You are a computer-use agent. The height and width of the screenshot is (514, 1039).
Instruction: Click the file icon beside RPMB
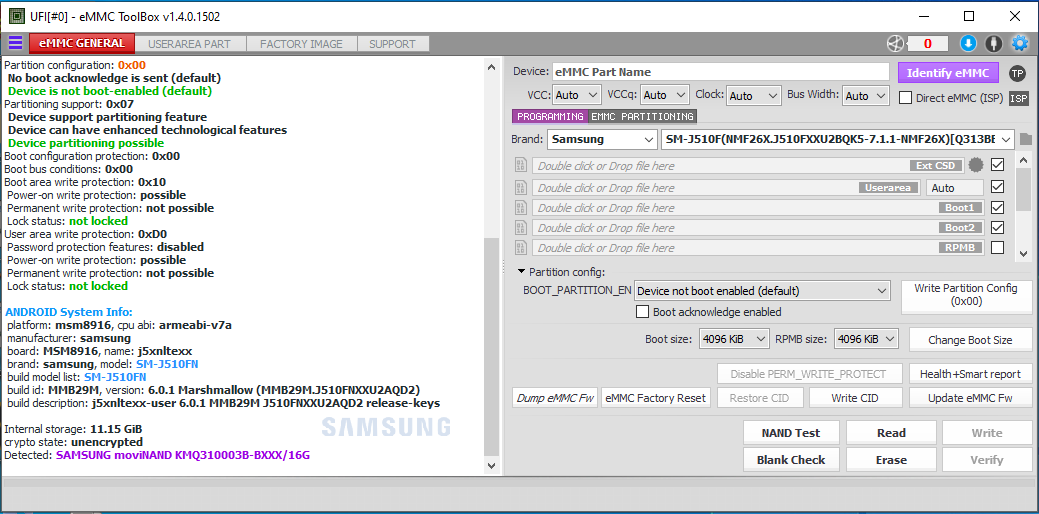click(520, 248)
